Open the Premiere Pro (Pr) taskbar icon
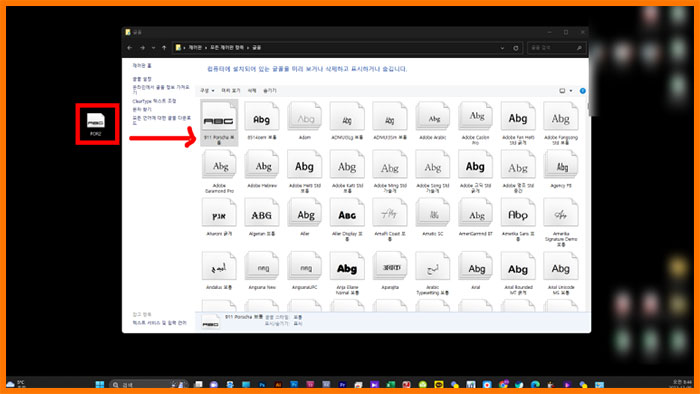Viewport: 700px width, 394px height. point(342,384)
